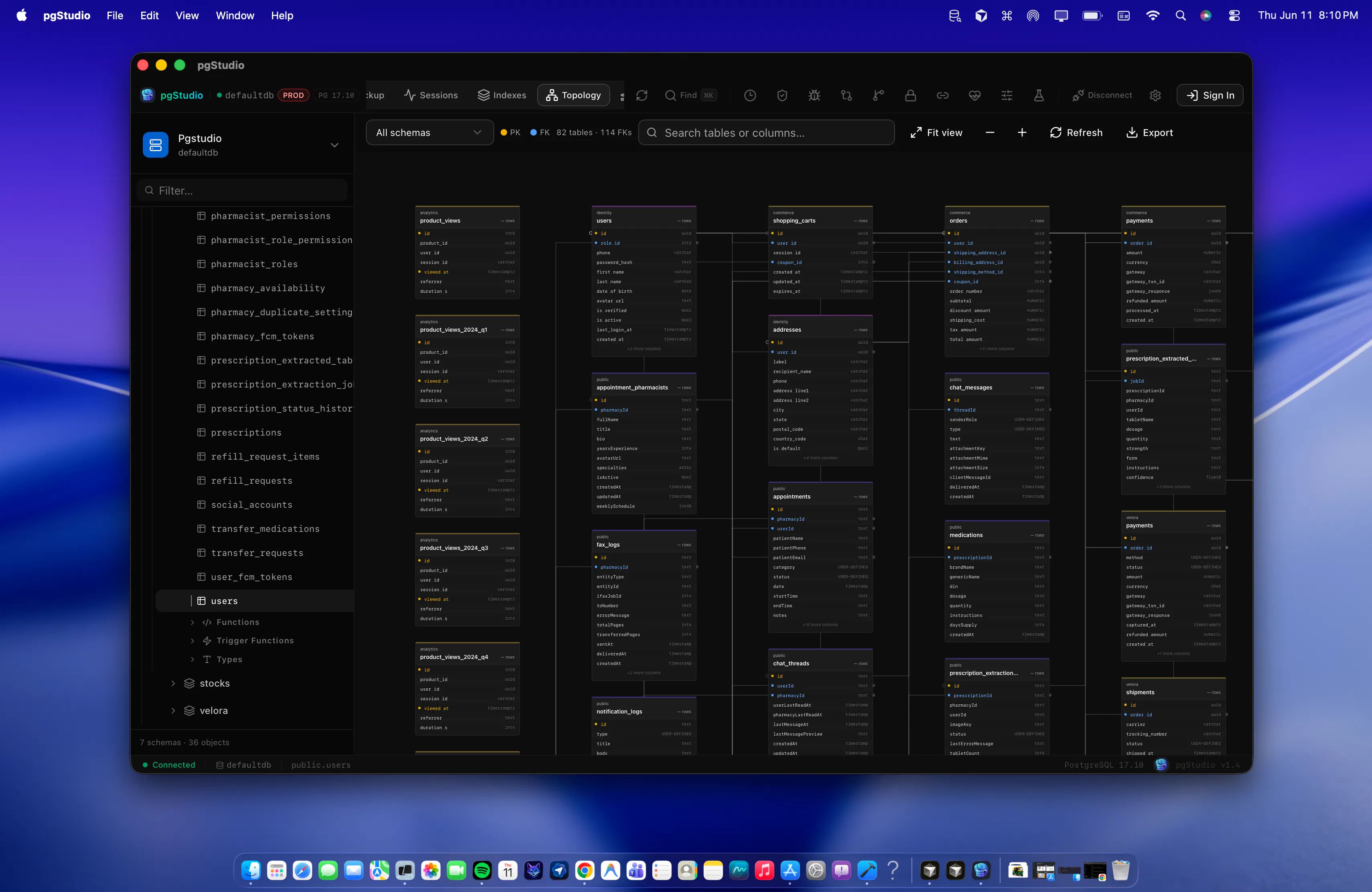This screenshot has height=892, width=1372.
Task: Click the chain link icon
Action: [942, 95]
